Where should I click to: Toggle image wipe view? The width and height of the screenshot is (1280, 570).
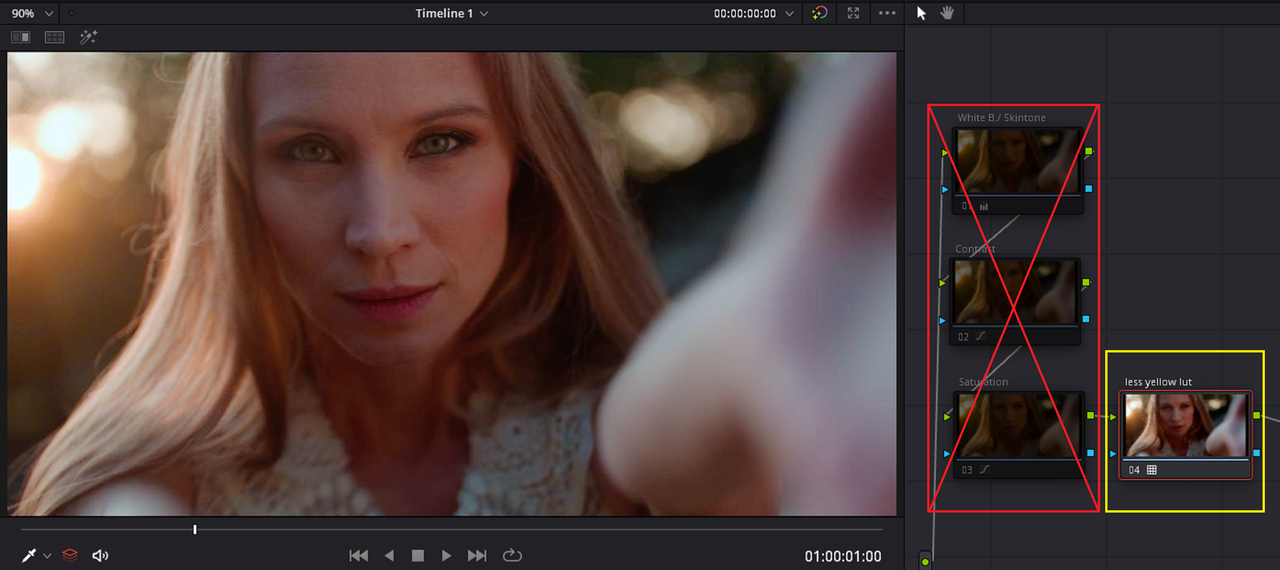(x=20, y=37)
